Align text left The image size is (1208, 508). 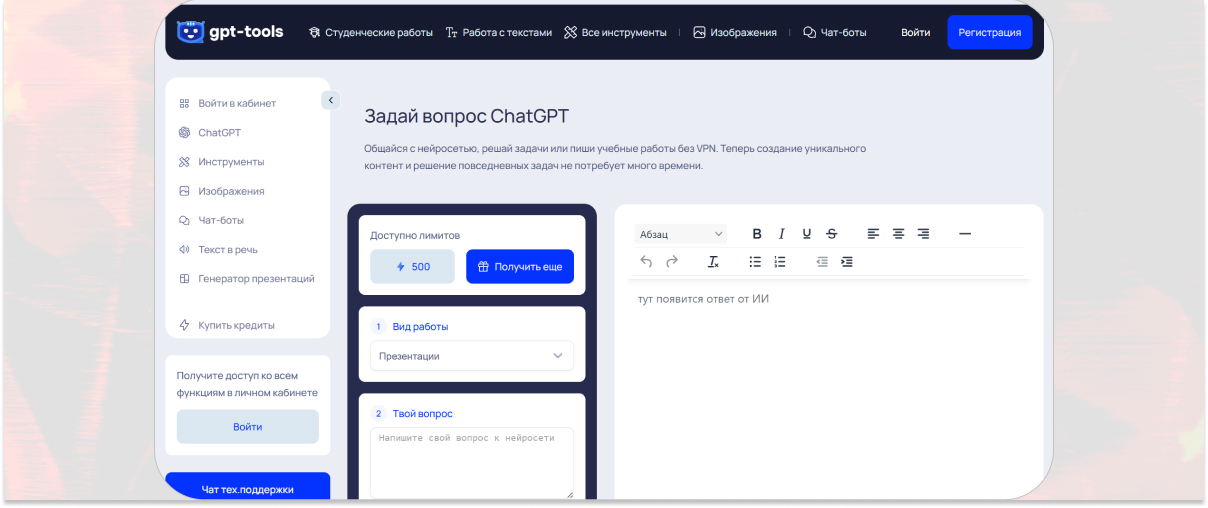[x=873, y=234]
